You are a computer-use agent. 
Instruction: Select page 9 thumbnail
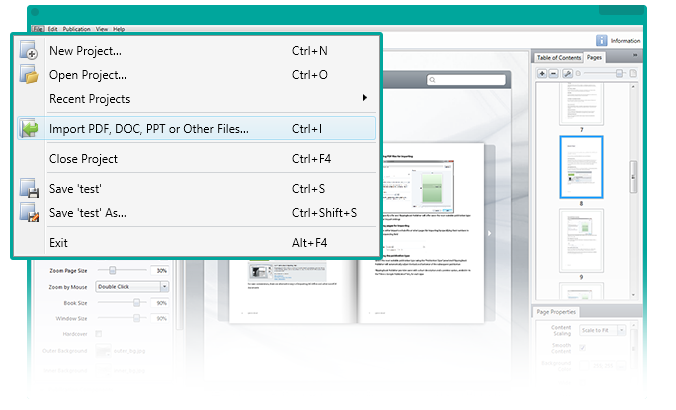pyautogui.click(x=581, y=241)
